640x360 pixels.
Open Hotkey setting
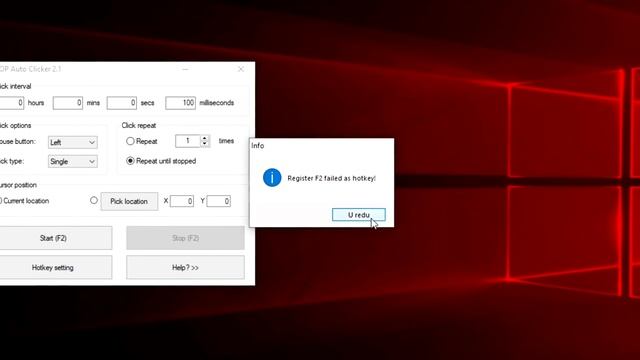click(x=55, y=267)
